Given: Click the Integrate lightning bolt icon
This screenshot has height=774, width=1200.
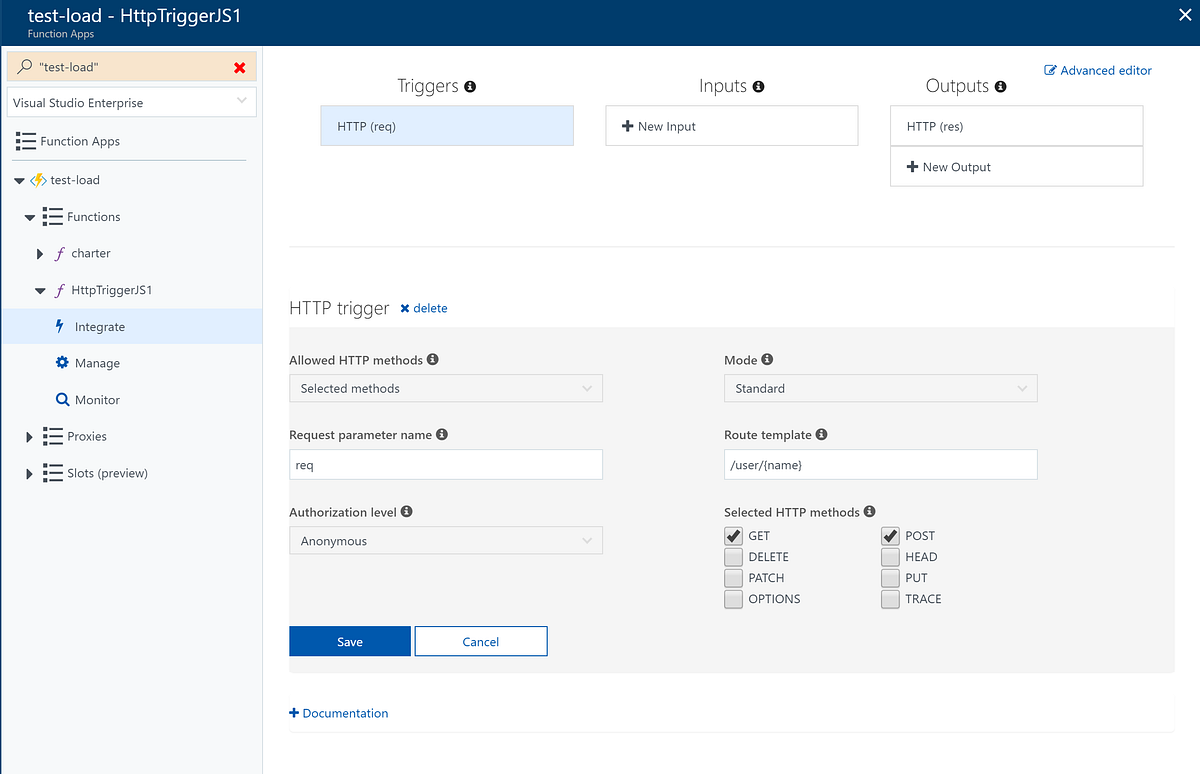Looking at the screenshot, I should tap(61, 327).
